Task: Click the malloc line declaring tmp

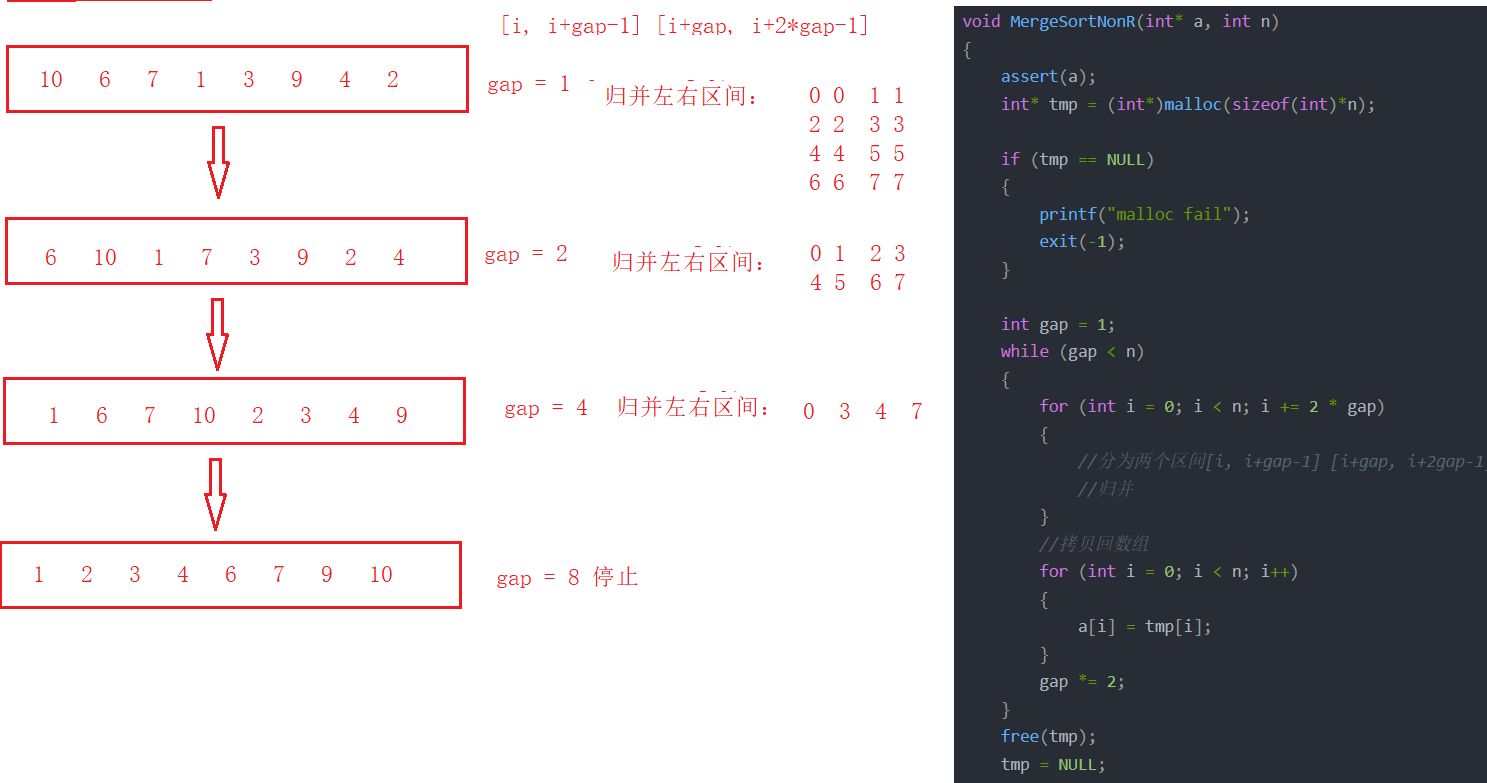Action: (1188, 104)
